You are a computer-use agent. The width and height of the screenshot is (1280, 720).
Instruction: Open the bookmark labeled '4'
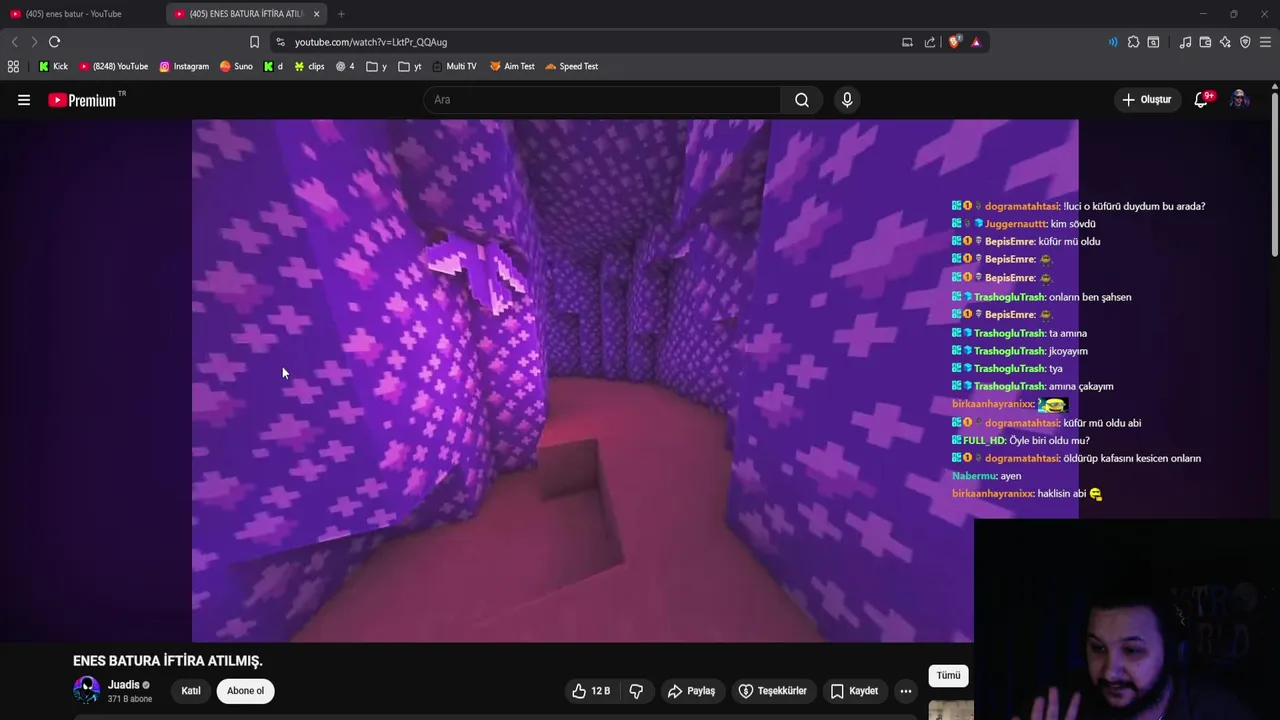[x=345, y=66]
